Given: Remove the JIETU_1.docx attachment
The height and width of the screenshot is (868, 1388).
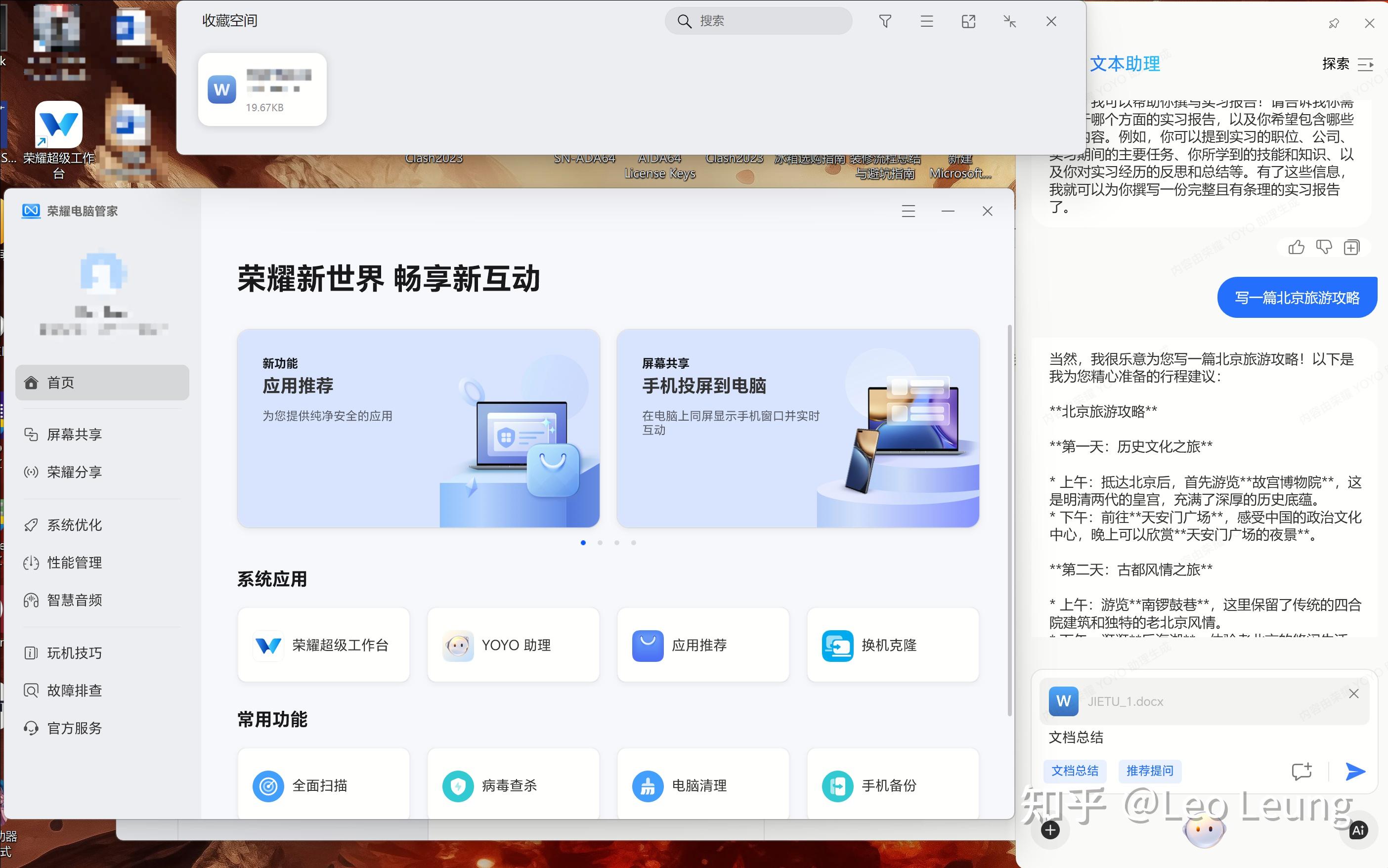Looking at the screenshot, I should tap(1353, 694).
